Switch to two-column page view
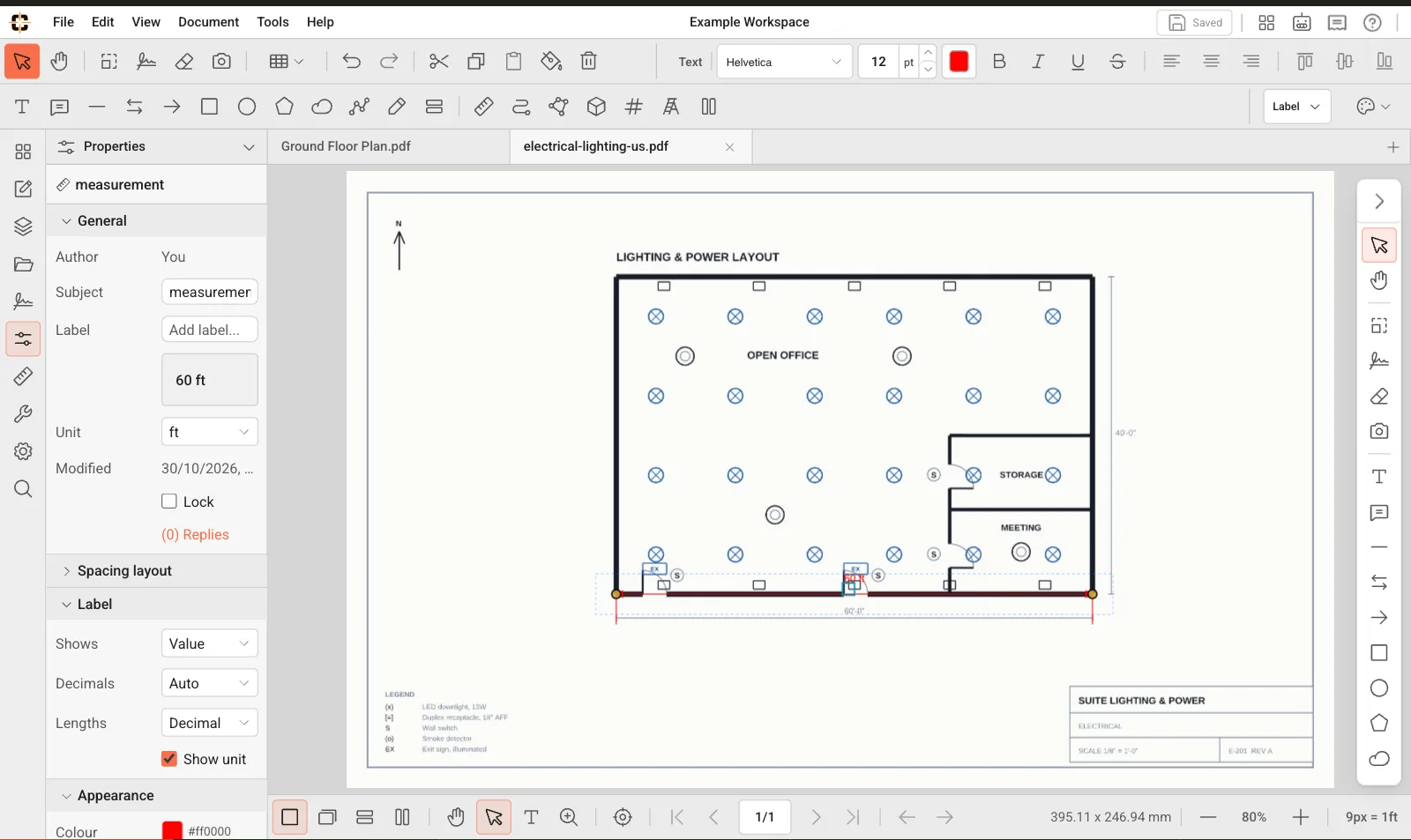1411x840 pixels. [402, 817]
